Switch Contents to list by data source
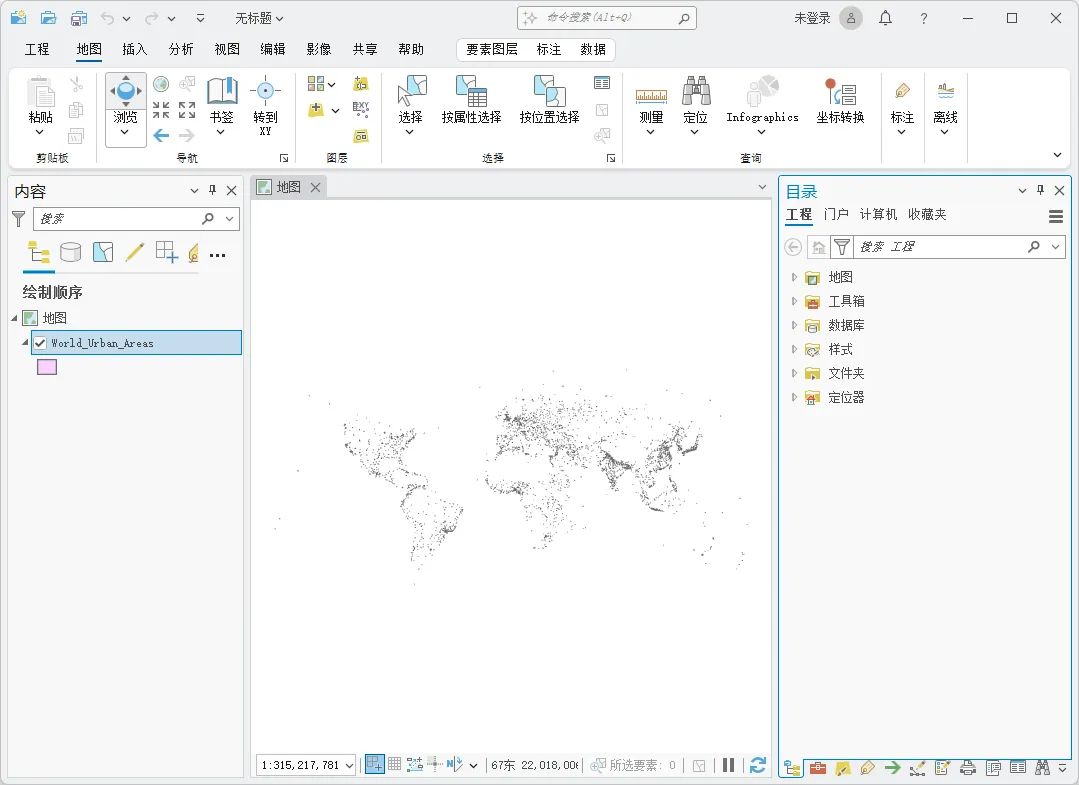Image resolution: width=1079 pixels, height=785 pixels. (x=70, y=252)
